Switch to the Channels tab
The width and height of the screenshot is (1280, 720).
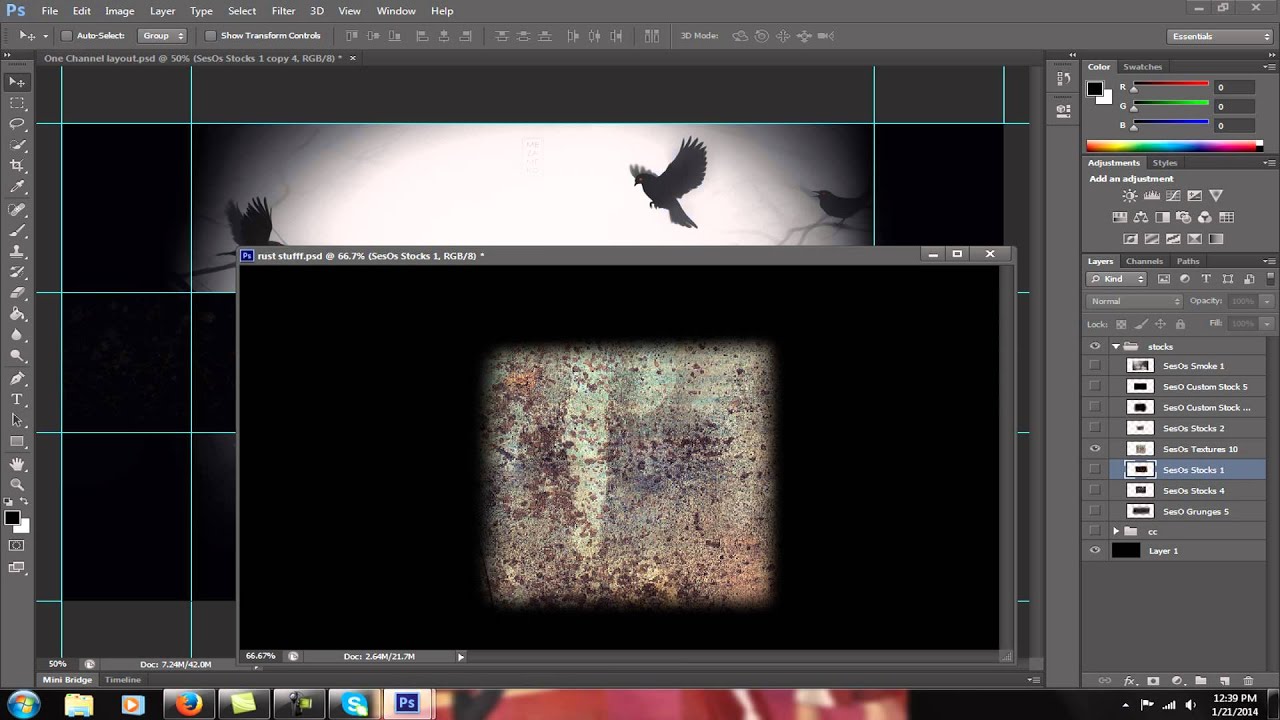(1144, 261)
